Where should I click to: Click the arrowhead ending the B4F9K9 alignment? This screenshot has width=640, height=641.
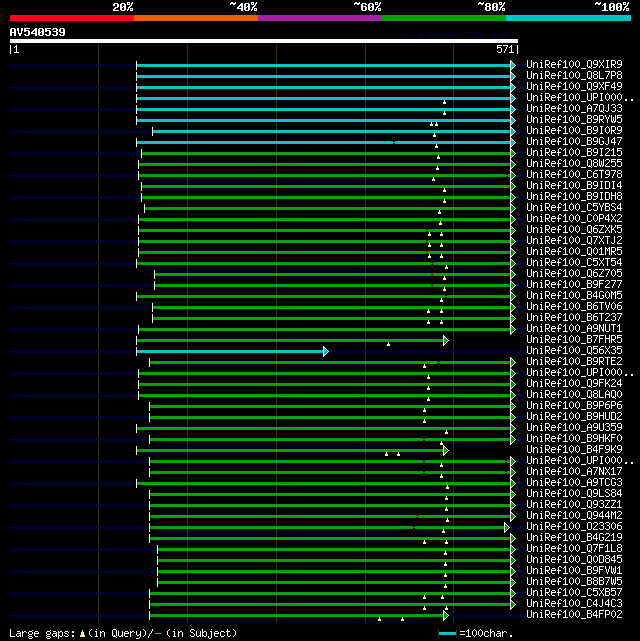coord(446,450)
